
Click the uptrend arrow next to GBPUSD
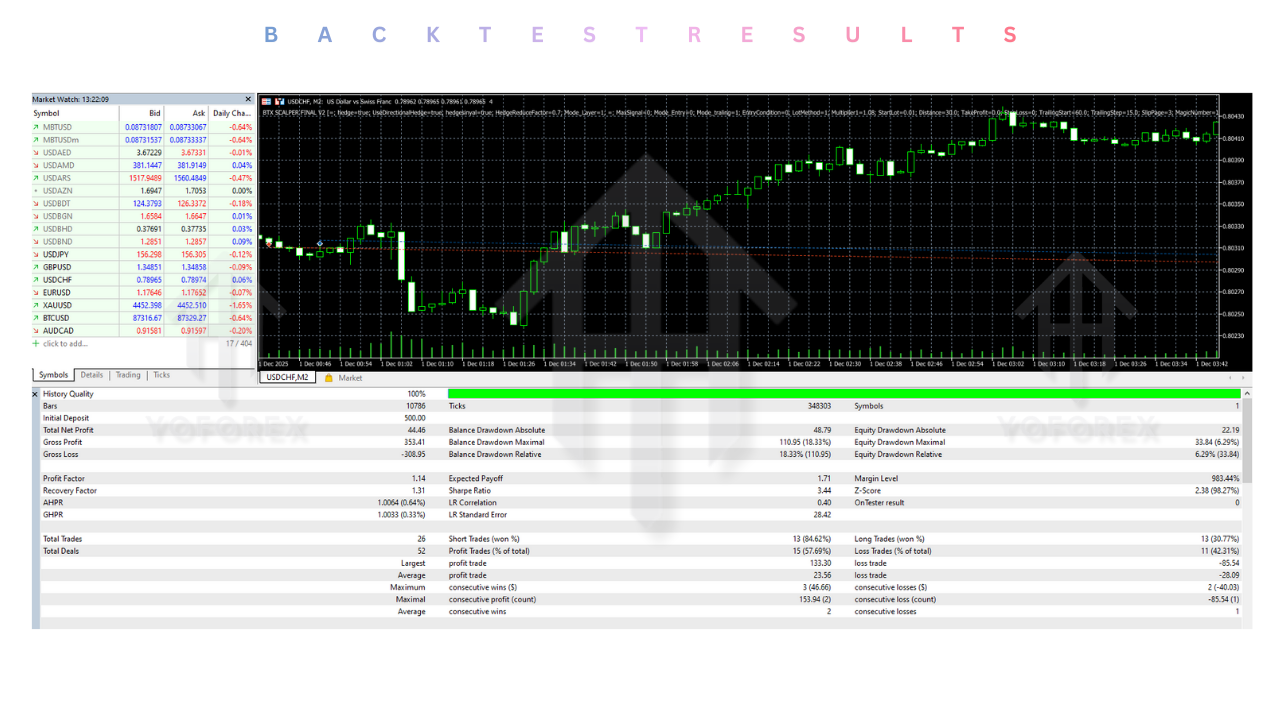36,267
